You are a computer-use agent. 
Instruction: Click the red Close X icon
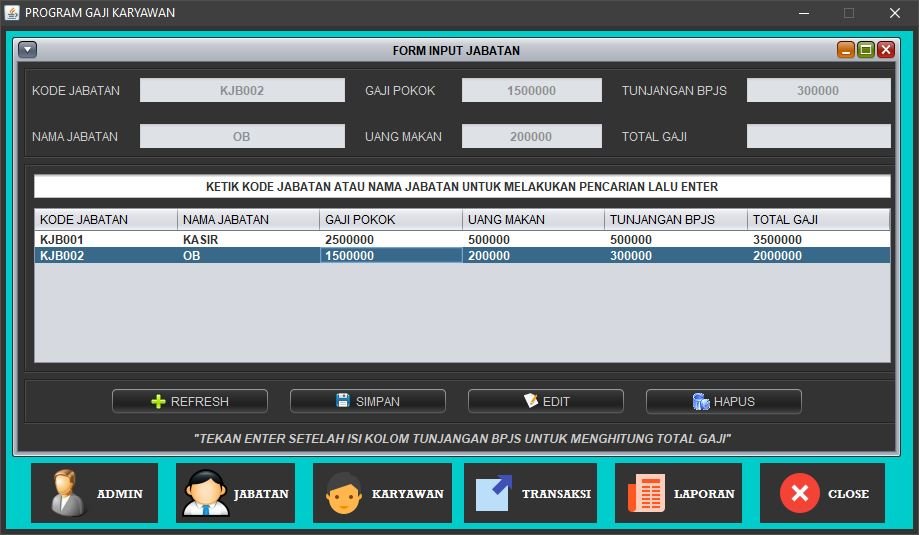[799, 493]
